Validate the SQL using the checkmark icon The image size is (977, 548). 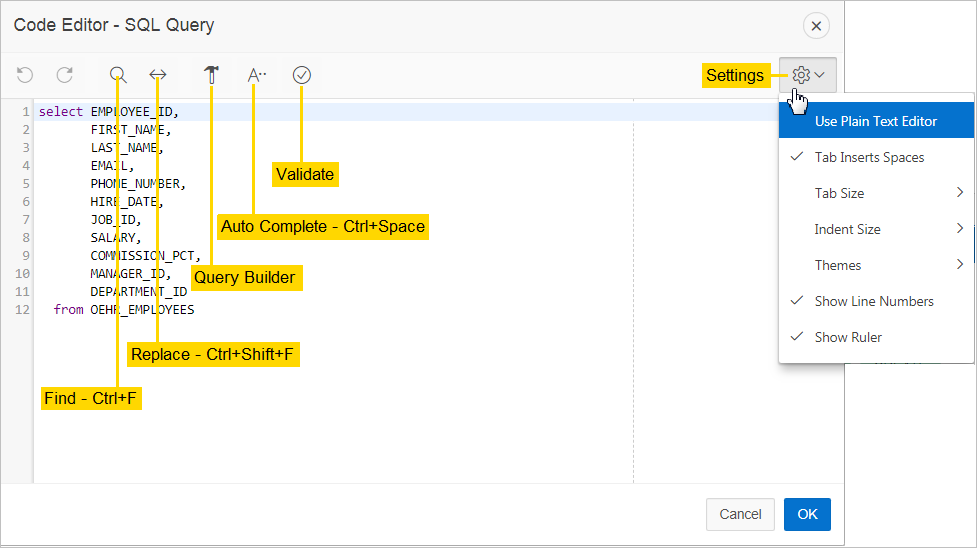[x=302, y=75]
